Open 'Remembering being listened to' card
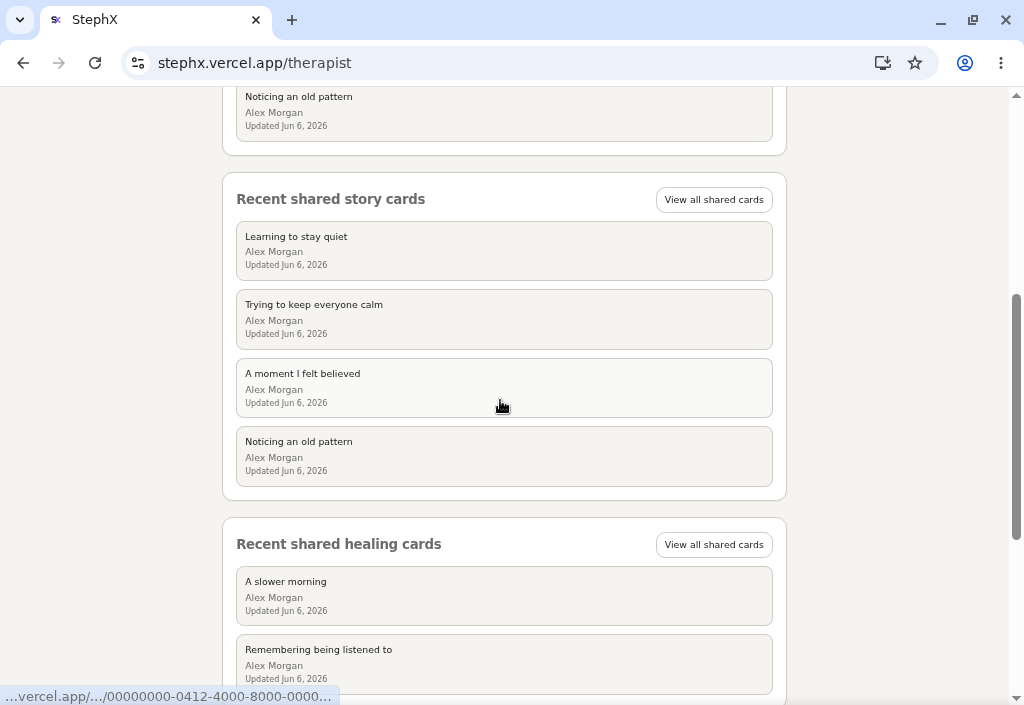The width and height of the screenshot is (1024, 705). 504,665
